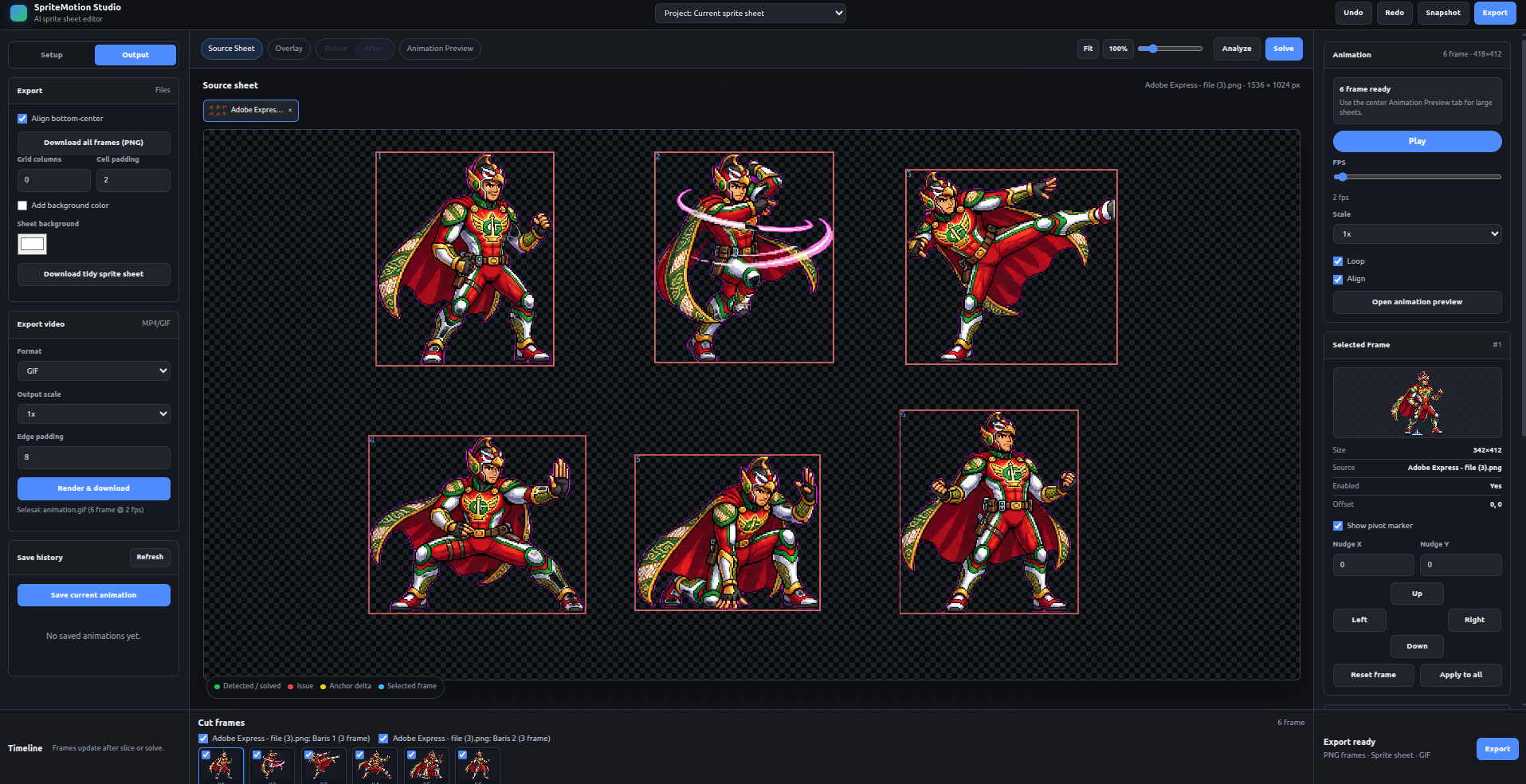Click the Selected Frame preview image
The height and width of the screenshot is (784, 1526).
(x=1417, y=402)
